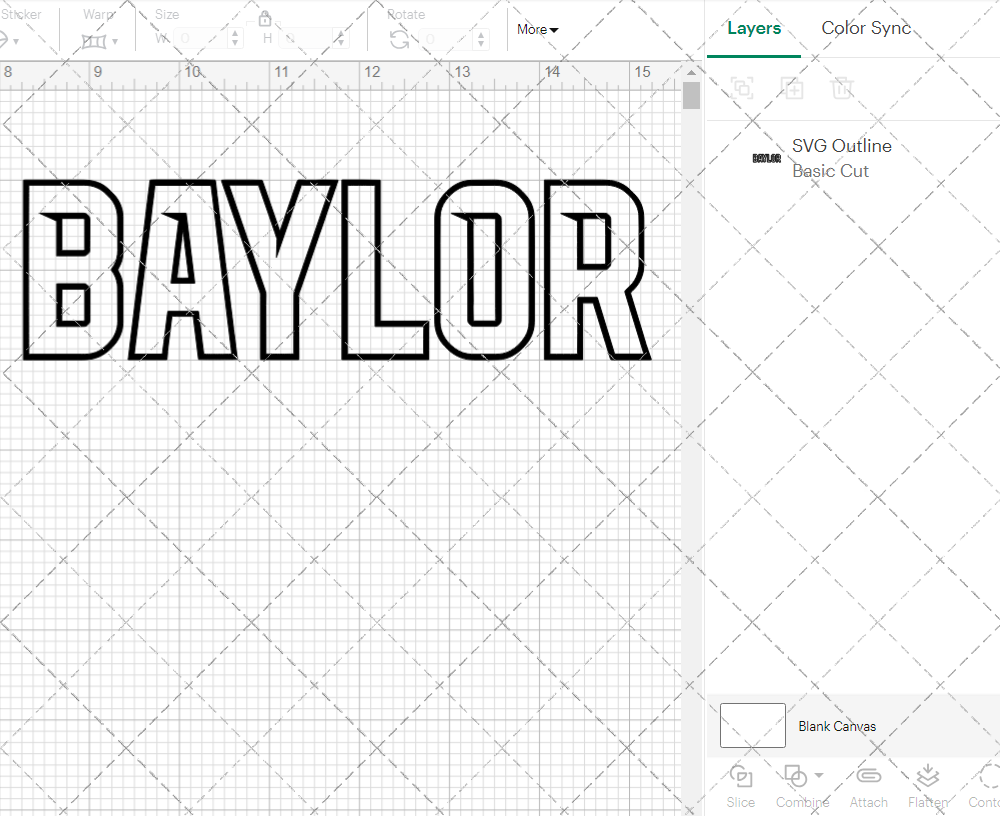The width and height of the screenshot is (1000, 816).
Task: Click the Group icon in the Layers panel
Action: pyautogui.click(x=742, y=88)
